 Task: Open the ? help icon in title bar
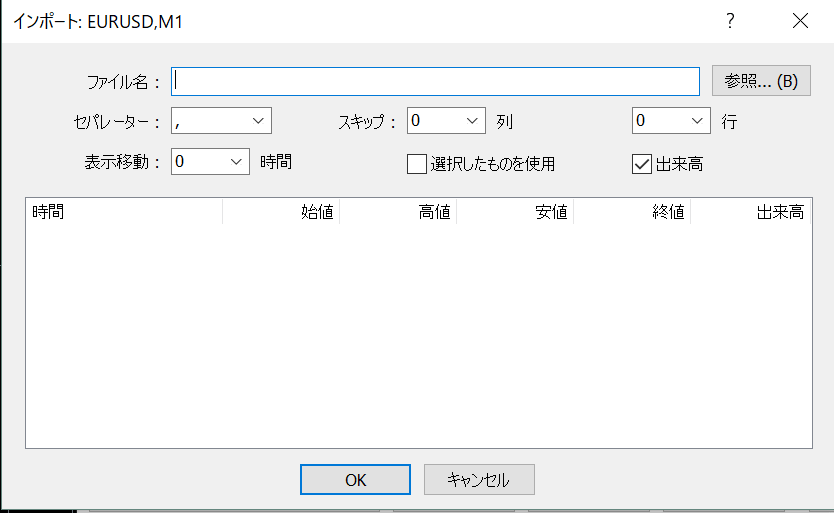click(x=730, y=21)
